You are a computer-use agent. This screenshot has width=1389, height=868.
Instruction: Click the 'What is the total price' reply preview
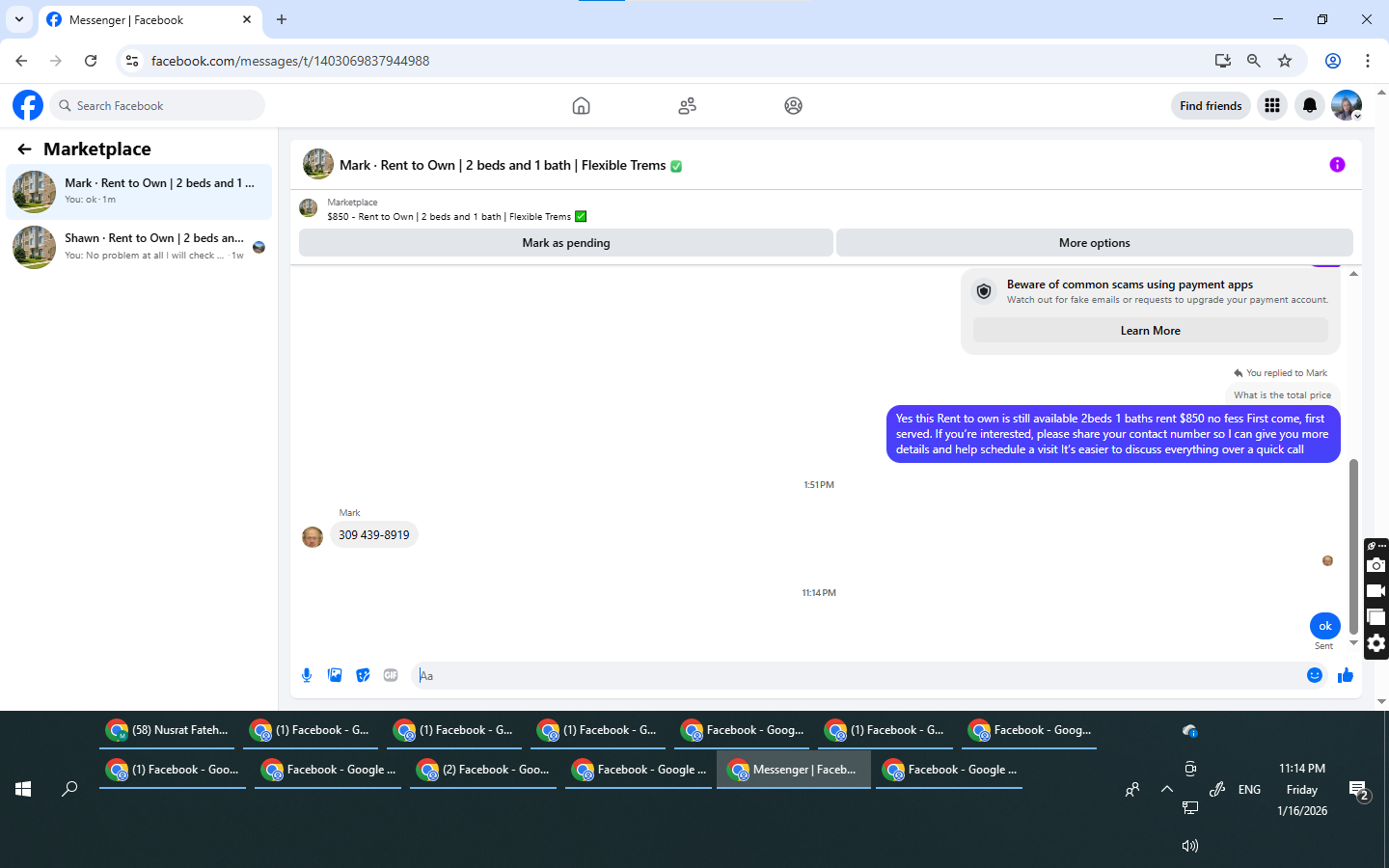pyautogui.click(x=1282, y=394)
